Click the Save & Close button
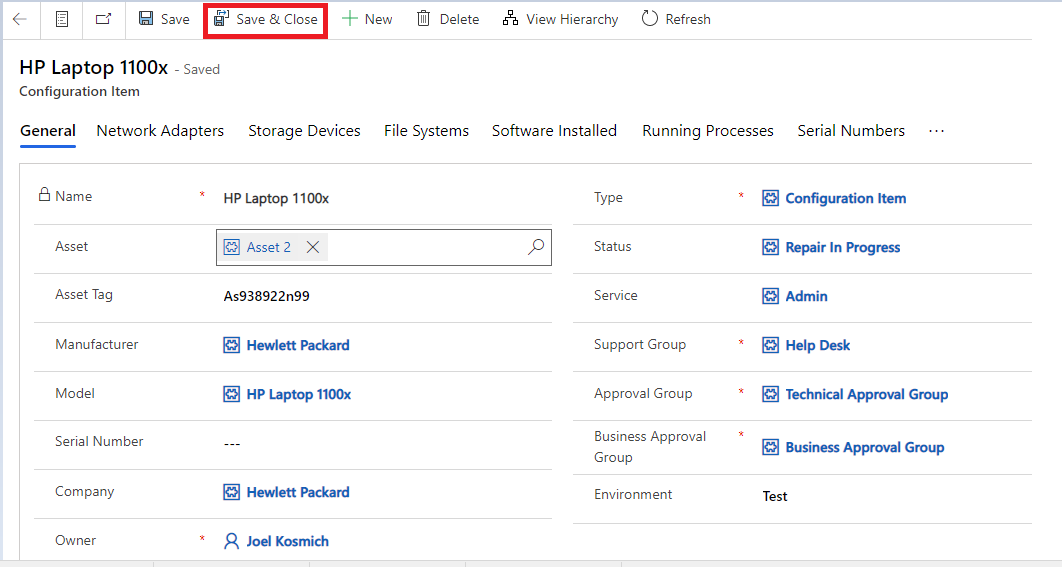The image size is (1062, 567). [266, 20]
